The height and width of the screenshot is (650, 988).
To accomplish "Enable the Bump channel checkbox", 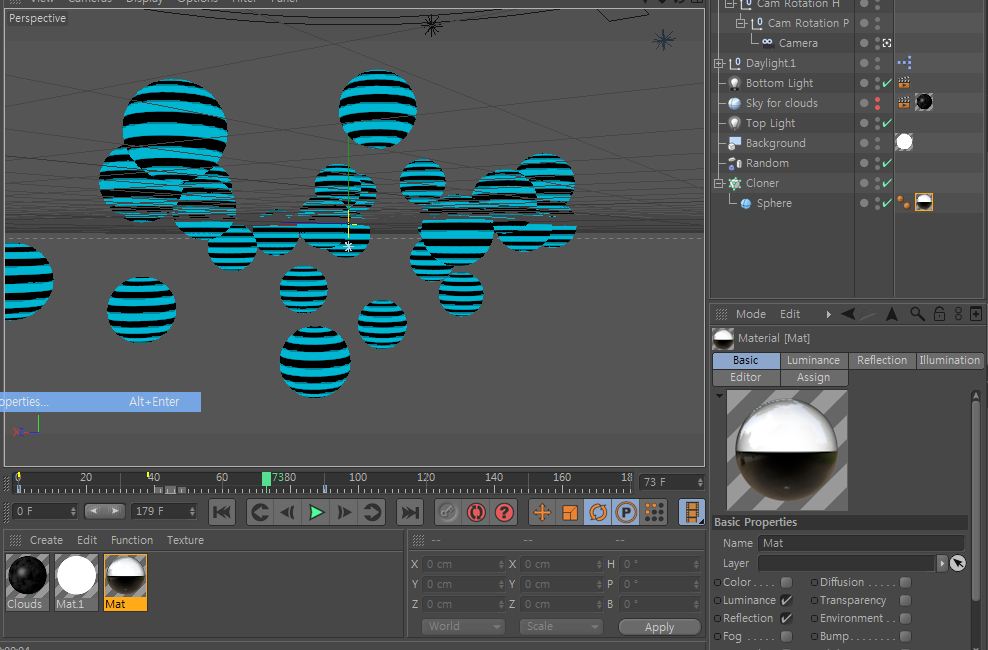I will point(905,636).
